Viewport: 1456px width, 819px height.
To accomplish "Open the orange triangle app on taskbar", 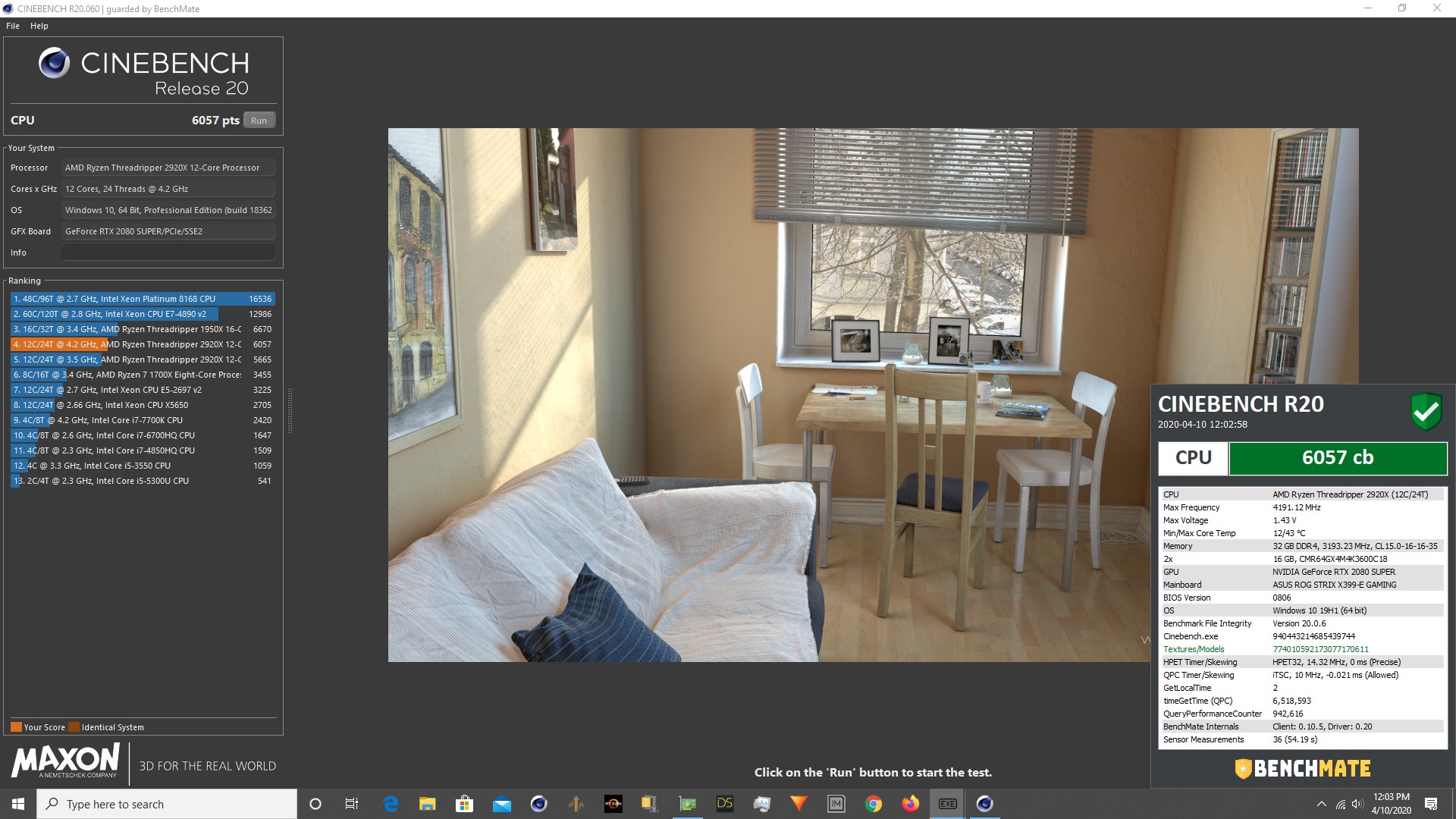I will coord(799,804).
